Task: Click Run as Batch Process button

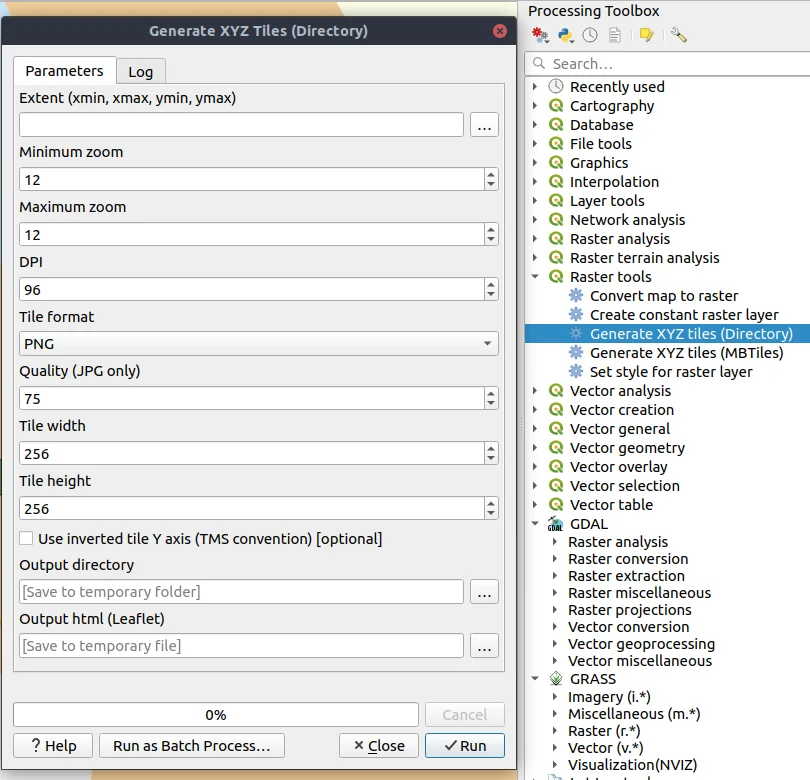Action: (x=192, y=746)
